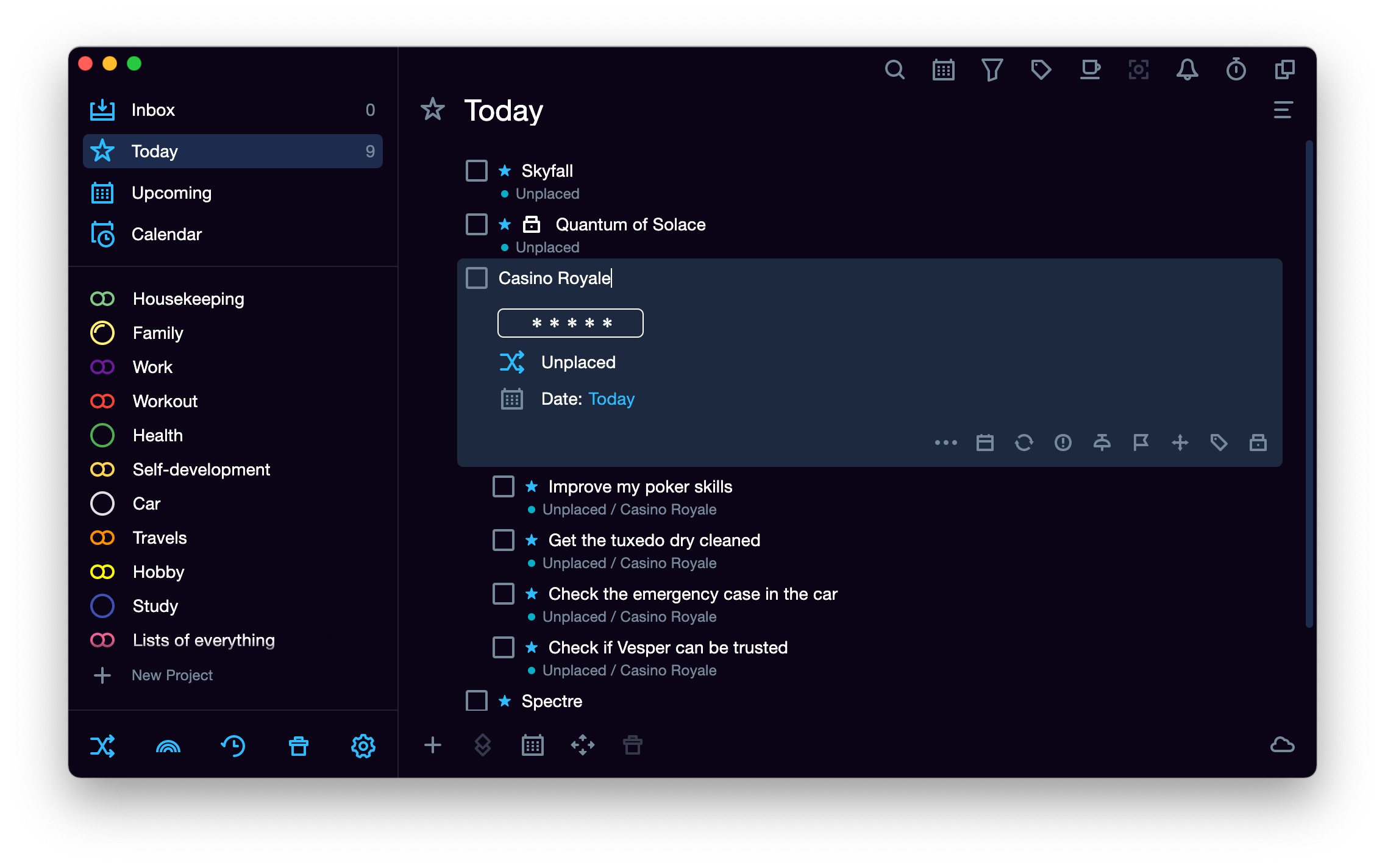Click the asterisks notes field
Image resolution: width=1385 pixels, height=868 pixels.
pos(571,323)
